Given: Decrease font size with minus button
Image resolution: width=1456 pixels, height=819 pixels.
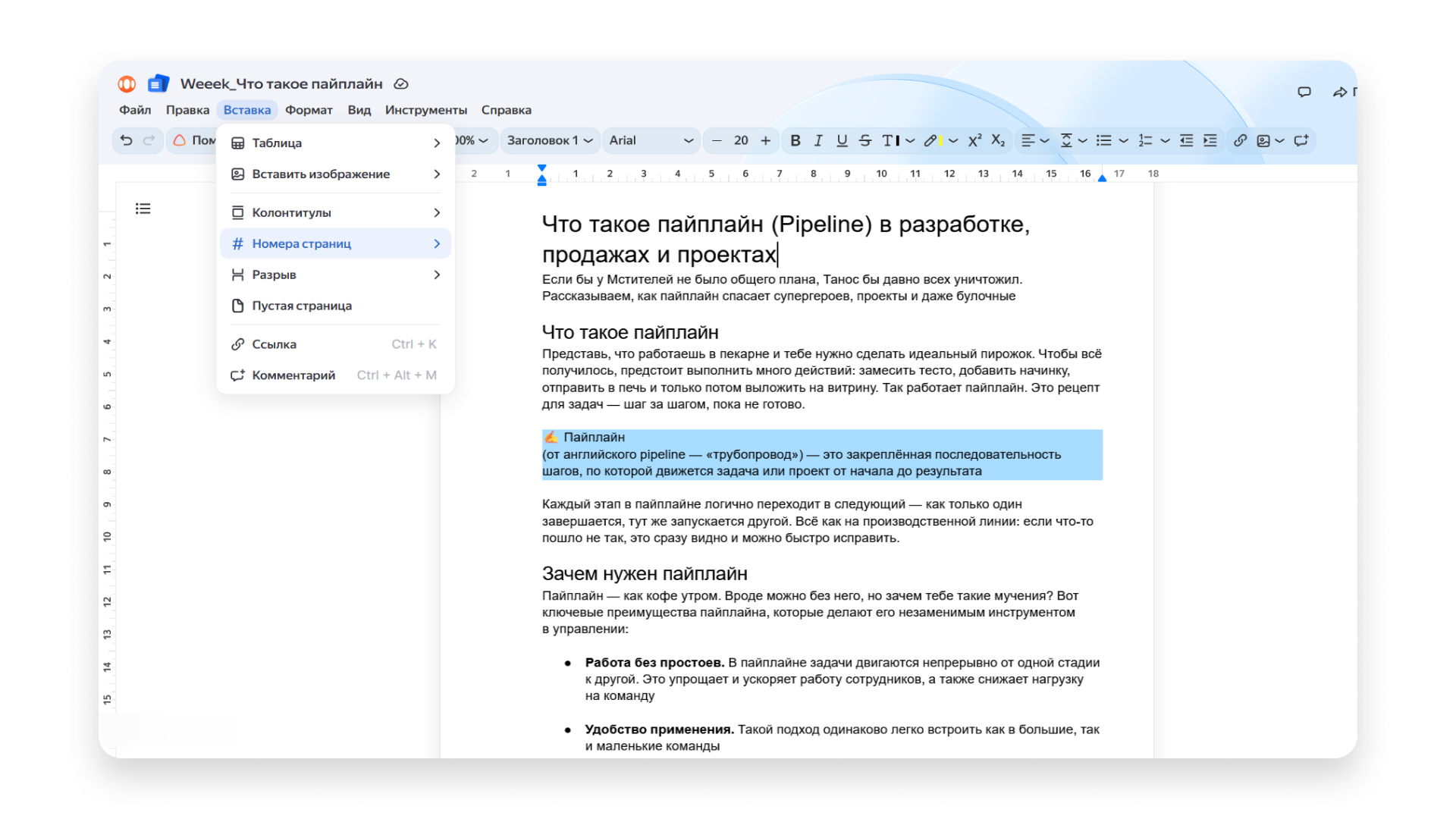Looking at the screenshot, I should (716, 140).
